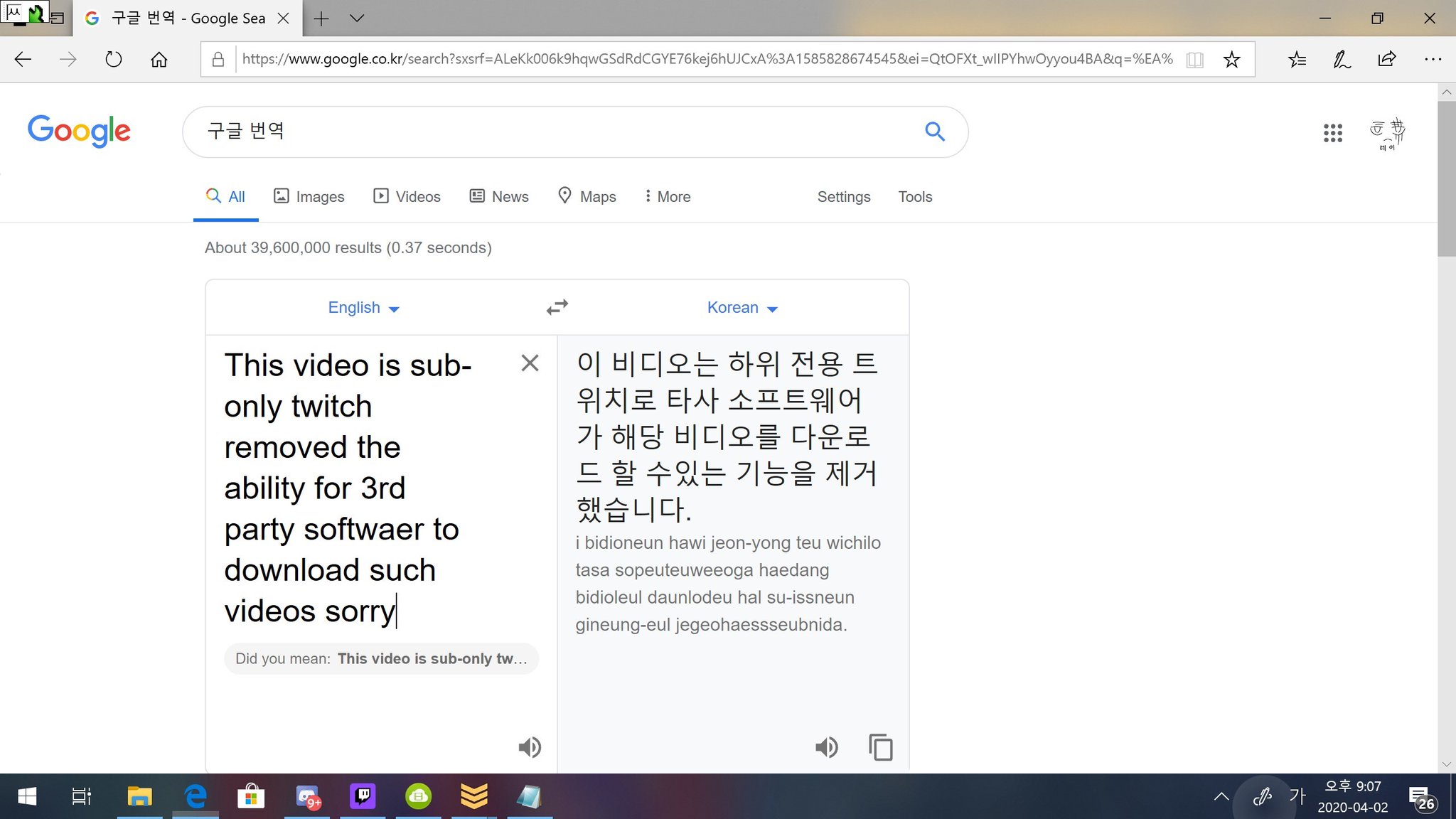Open the Google apps grid

point(1332,132)
